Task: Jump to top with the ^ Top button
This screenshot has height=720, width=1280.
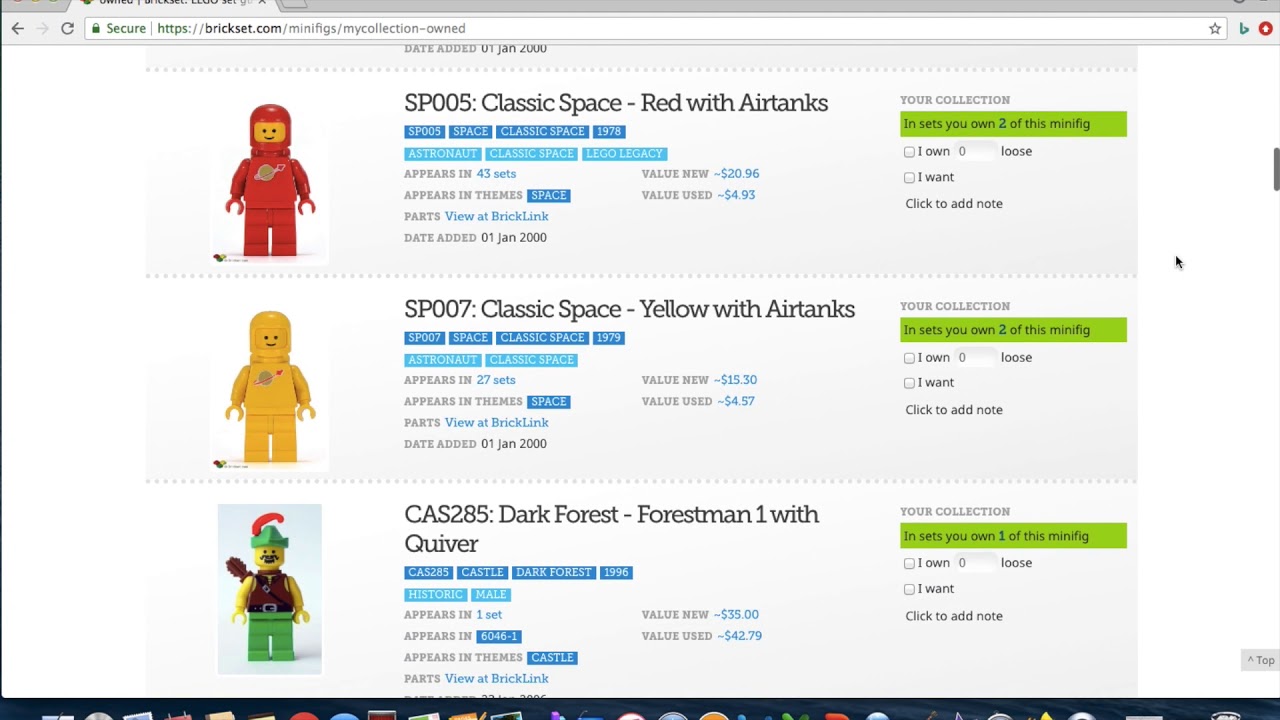Action: [x=1261, y=660]
